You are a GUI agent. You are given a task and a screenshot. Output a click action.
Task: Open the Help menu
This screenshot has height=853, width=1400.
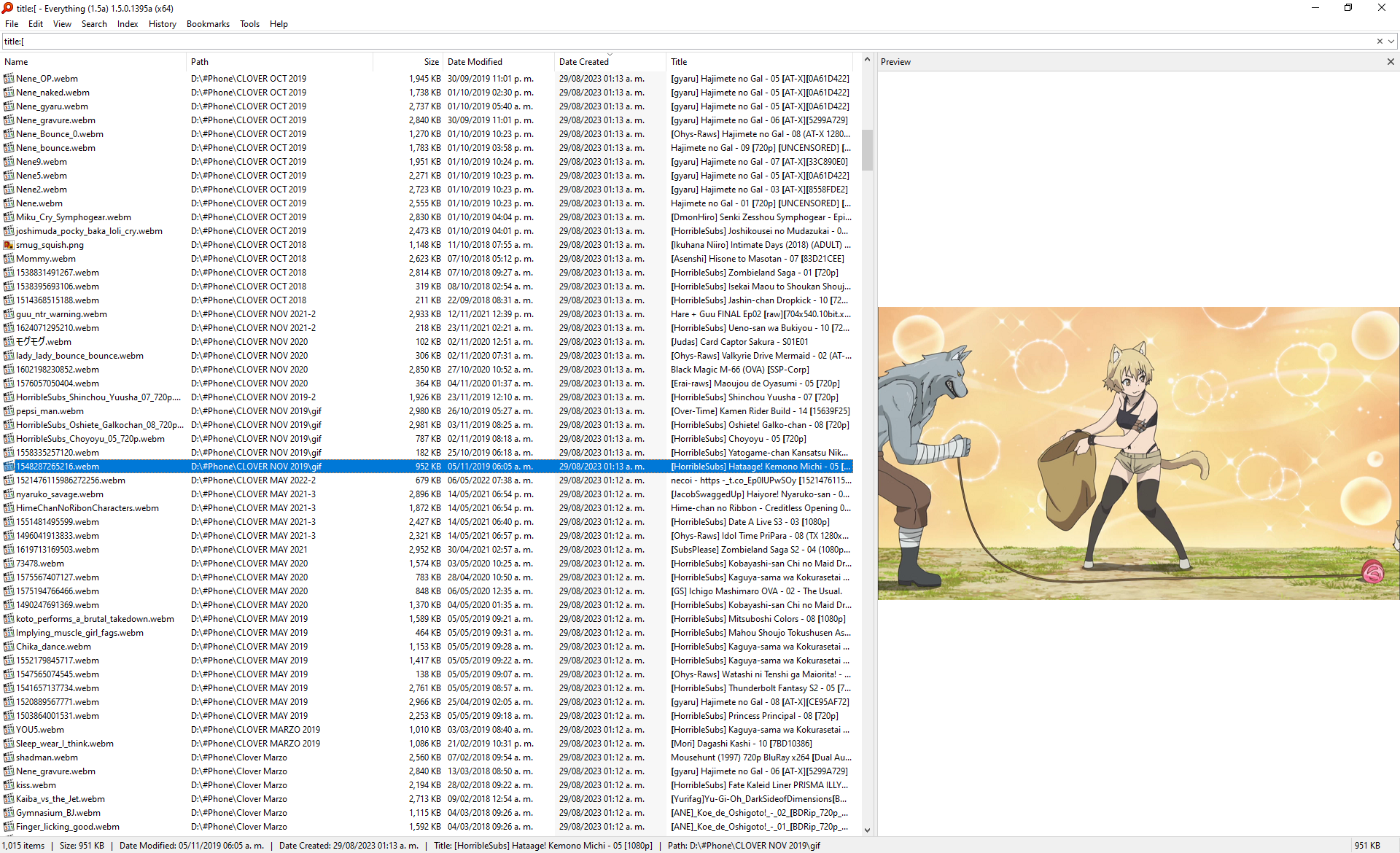point(279,24)
